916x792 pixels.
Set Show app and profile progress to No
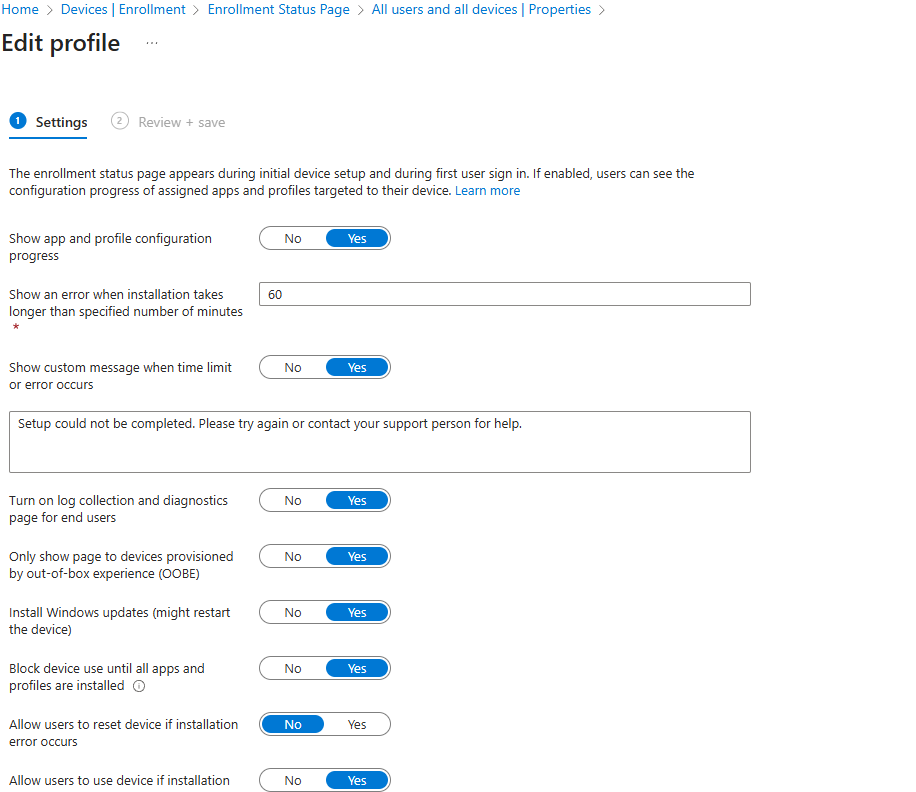293,238
